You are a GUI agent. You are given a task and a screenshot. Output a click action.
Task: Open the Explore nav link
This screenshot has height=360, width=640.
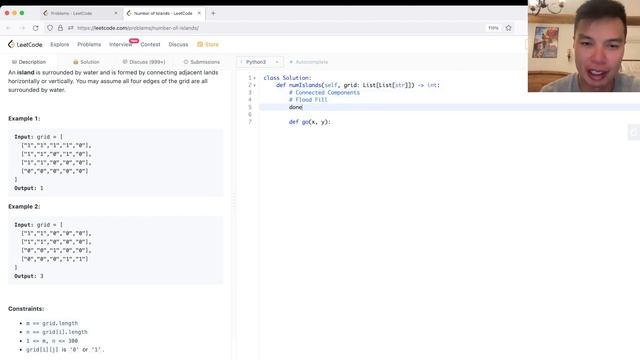60,44
